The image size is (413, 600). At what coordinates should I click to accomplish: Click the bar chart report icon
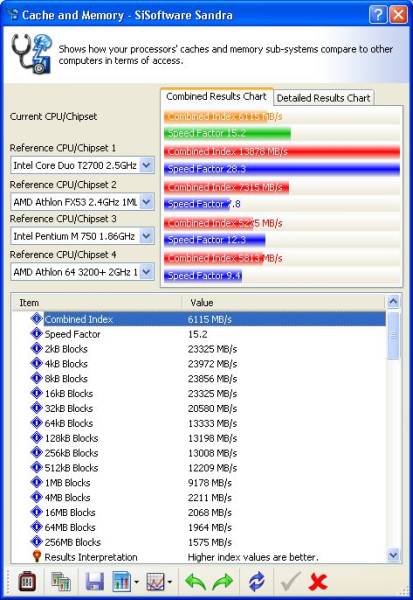(x=122, y=582)
